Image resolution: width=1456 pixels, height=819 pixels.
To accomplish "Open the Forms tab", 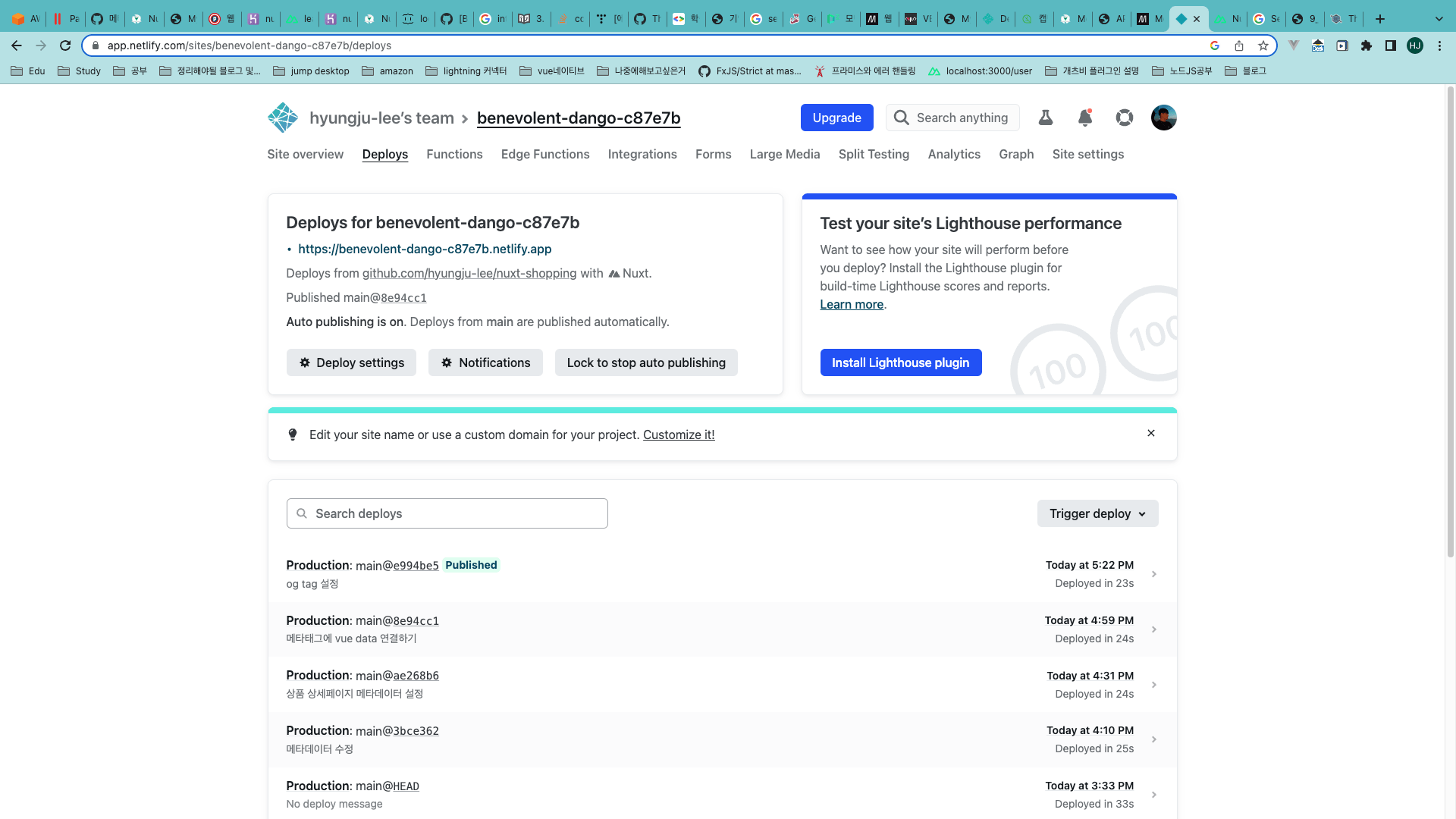I will (714, 154).
